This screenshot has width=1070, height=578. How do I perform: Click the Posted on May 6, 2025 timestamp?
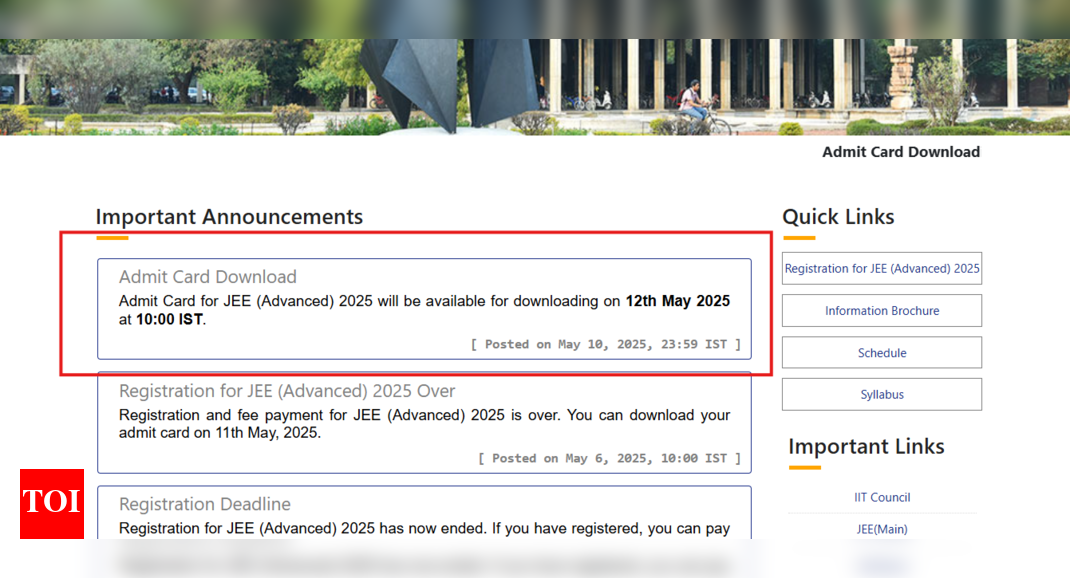(609, 458)
